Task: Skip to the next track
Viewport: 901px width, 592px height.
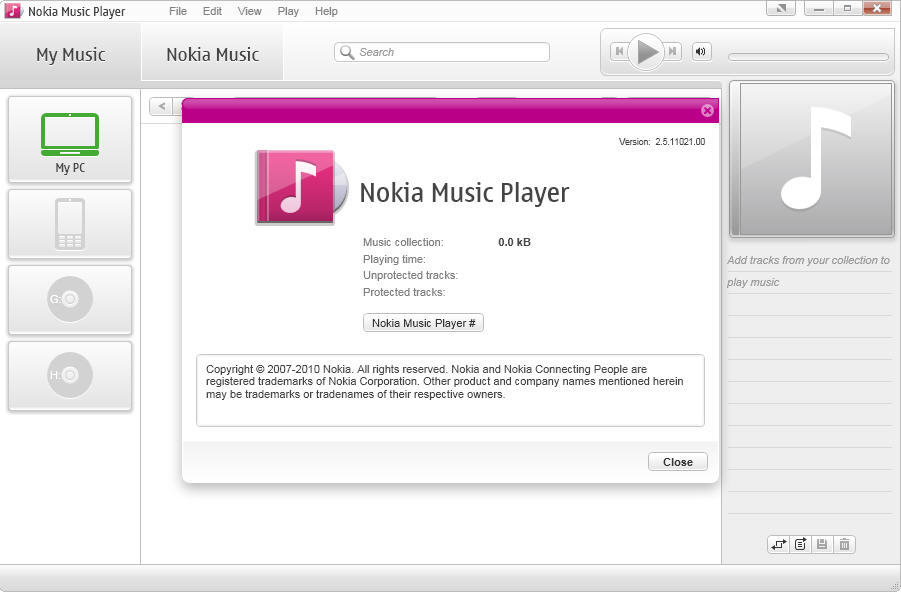Action: [673, 52]
